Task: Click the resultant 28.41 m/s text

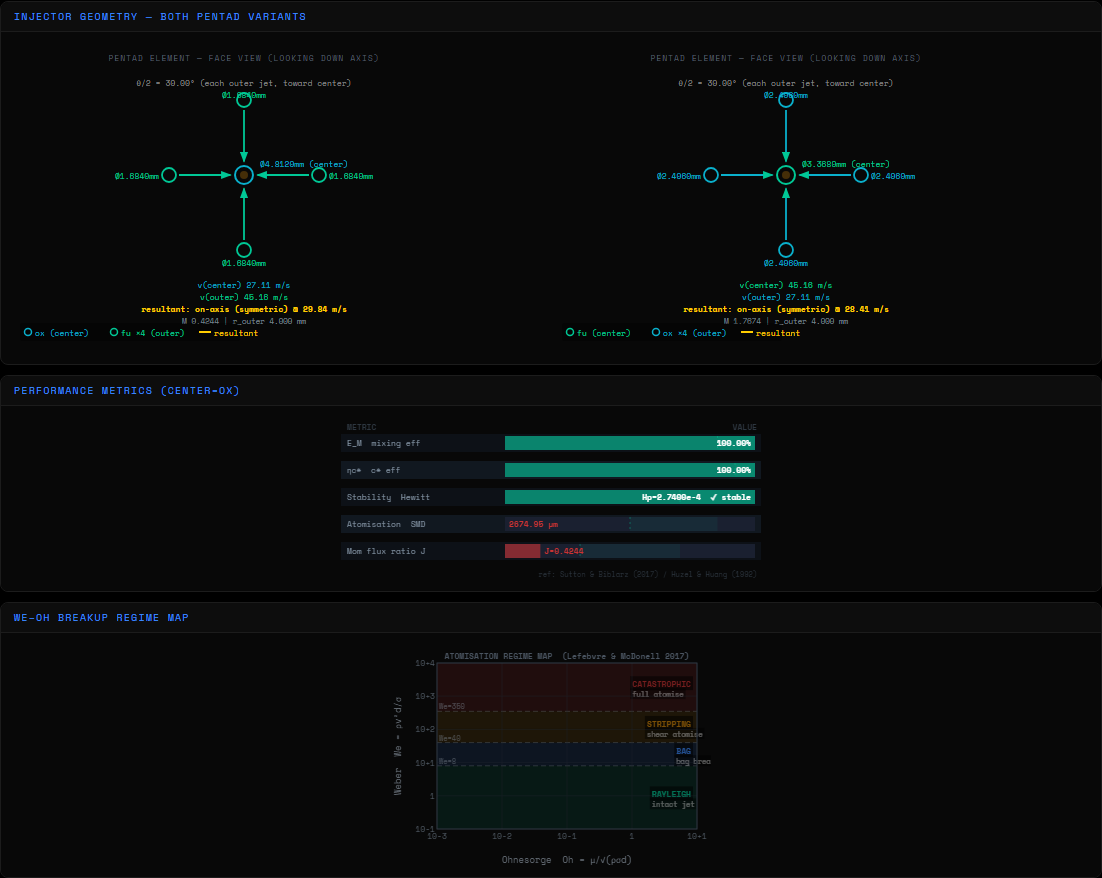Action: tap(786, 309)
